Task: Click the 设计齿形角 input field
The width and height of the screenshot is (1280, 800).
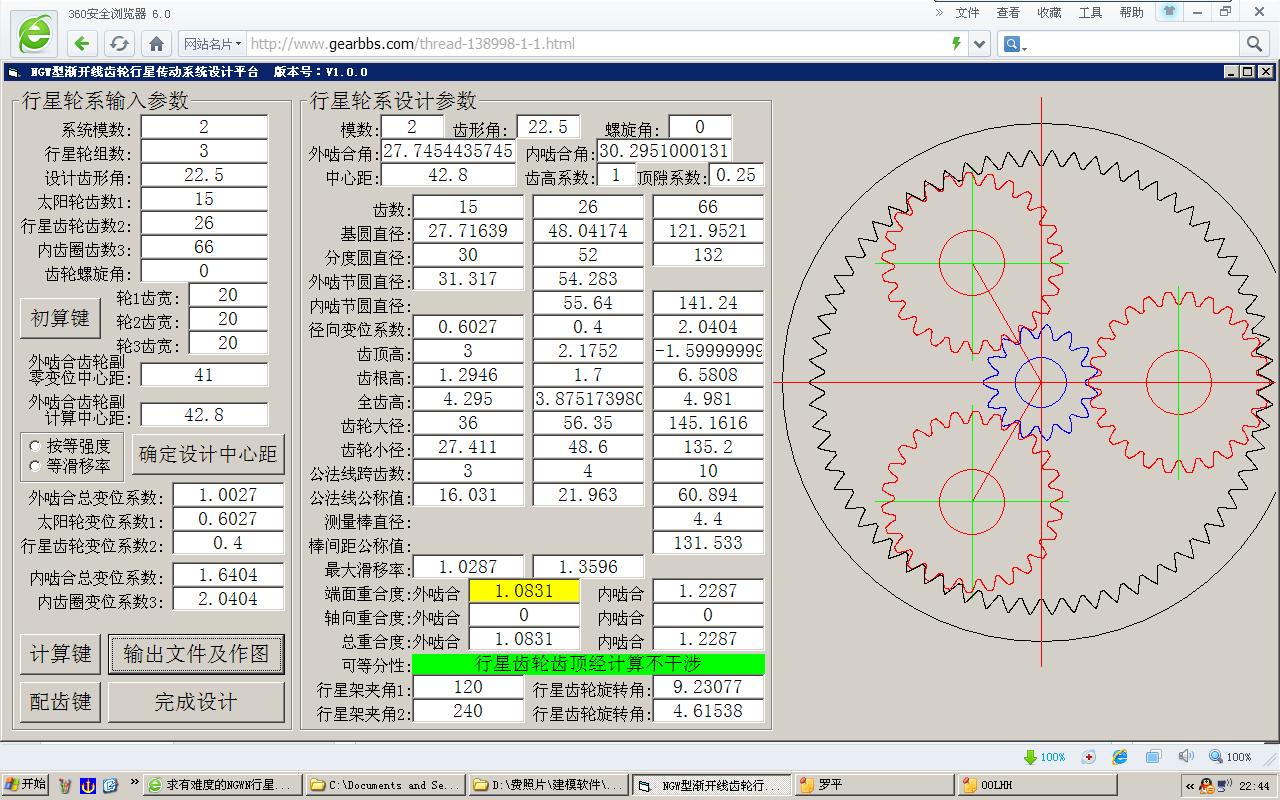Action: pyautogui.click(x=204, y=175)
